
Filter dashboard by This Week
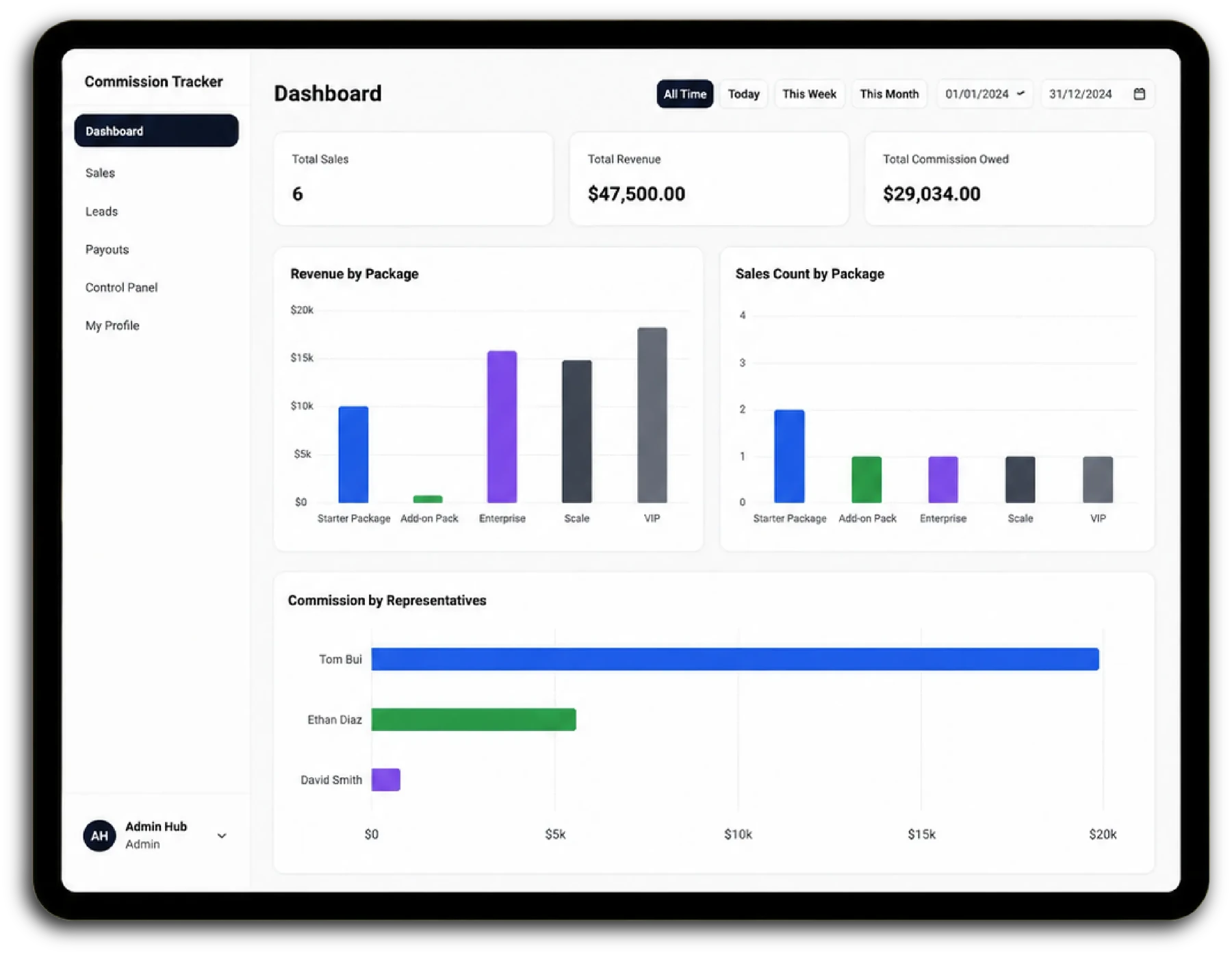click(x=809, y=94)
